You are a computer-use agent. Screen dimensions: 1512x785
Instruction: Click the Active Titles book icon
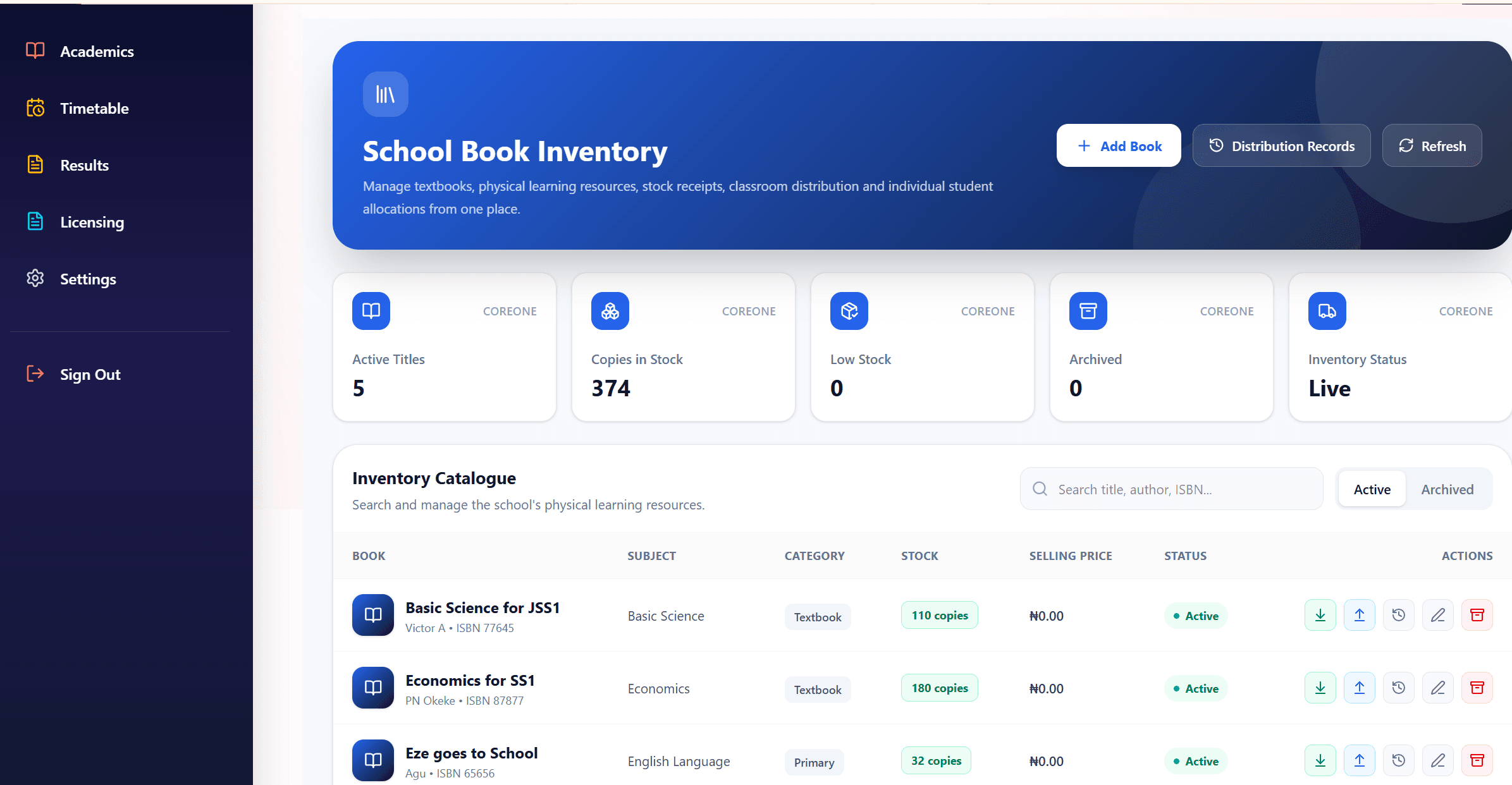pyautogui.click(x=371, y=311)
